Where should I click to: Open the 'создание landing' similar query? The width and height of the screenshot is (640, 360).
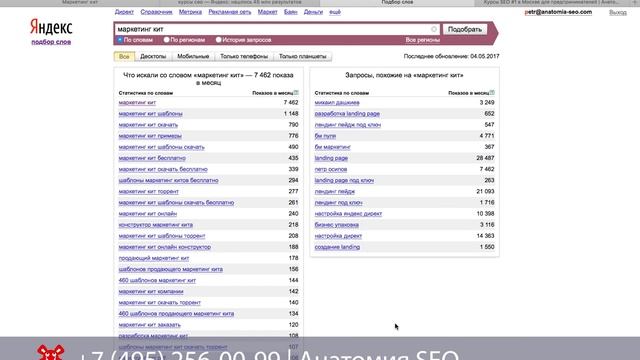coord(337,247)
